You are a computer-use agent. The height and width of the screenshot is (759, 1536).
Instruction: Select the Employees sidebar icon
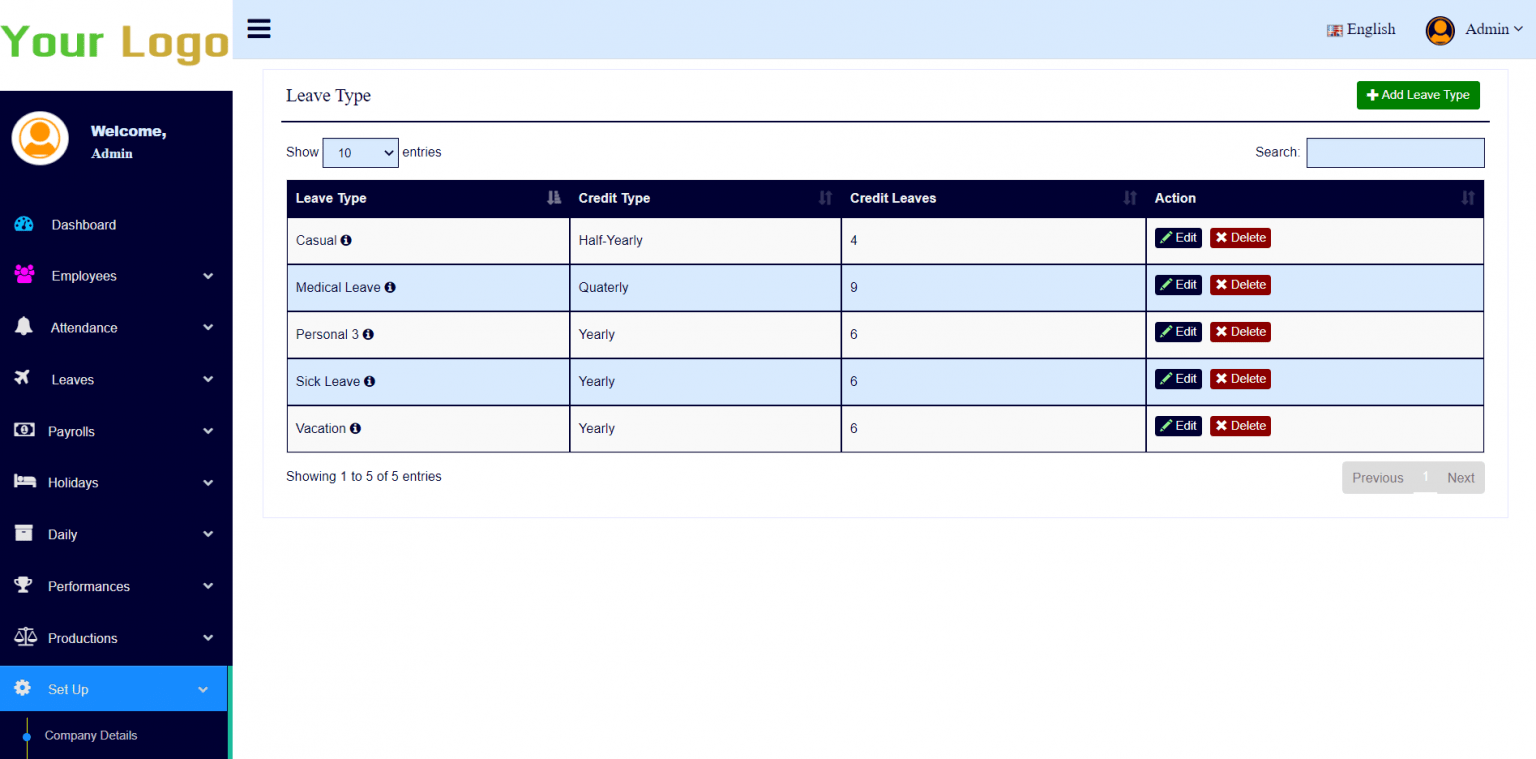pyautogui.click(x=22, y=276)
